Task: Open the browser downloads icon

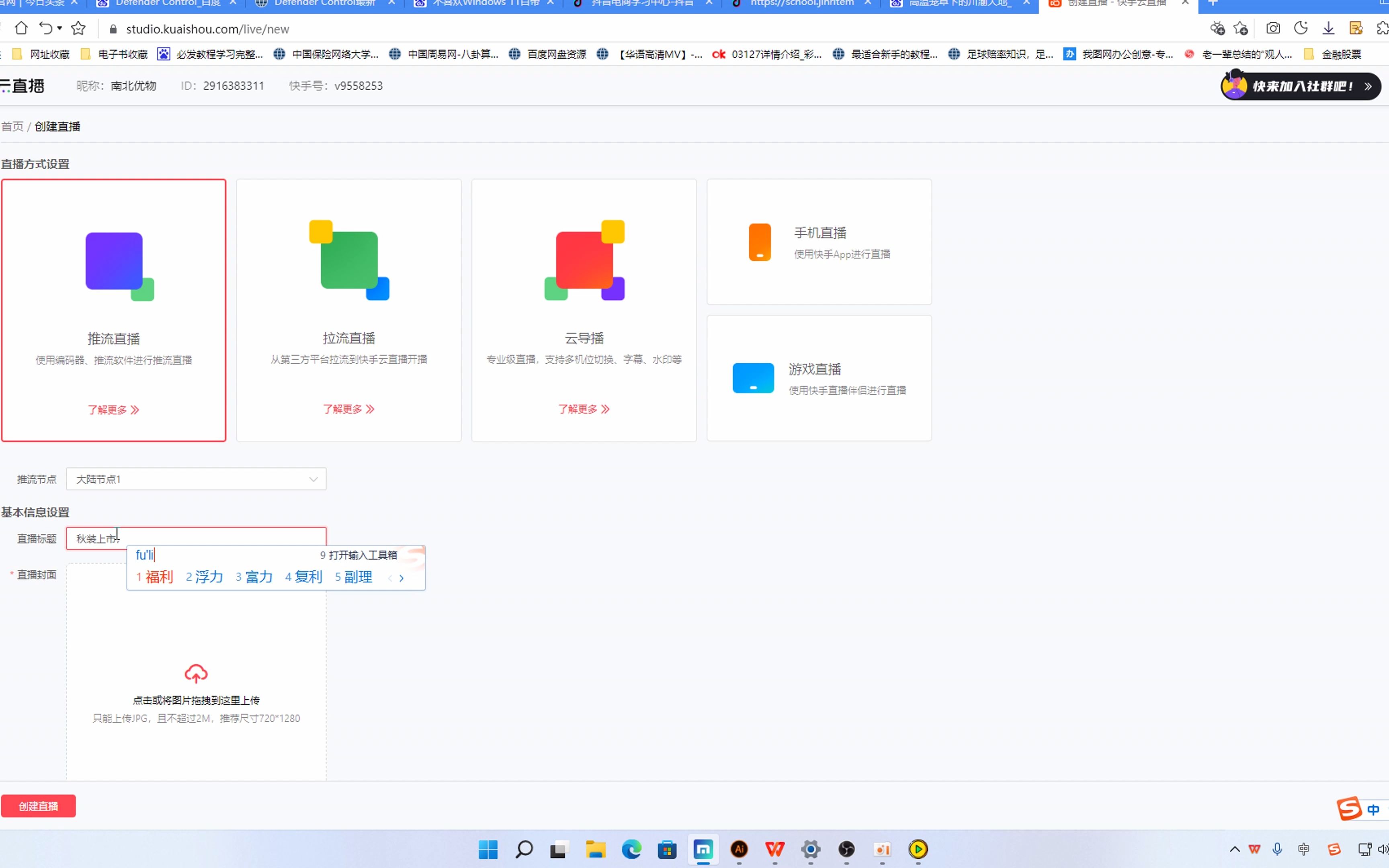Action: click(1329, 28)
